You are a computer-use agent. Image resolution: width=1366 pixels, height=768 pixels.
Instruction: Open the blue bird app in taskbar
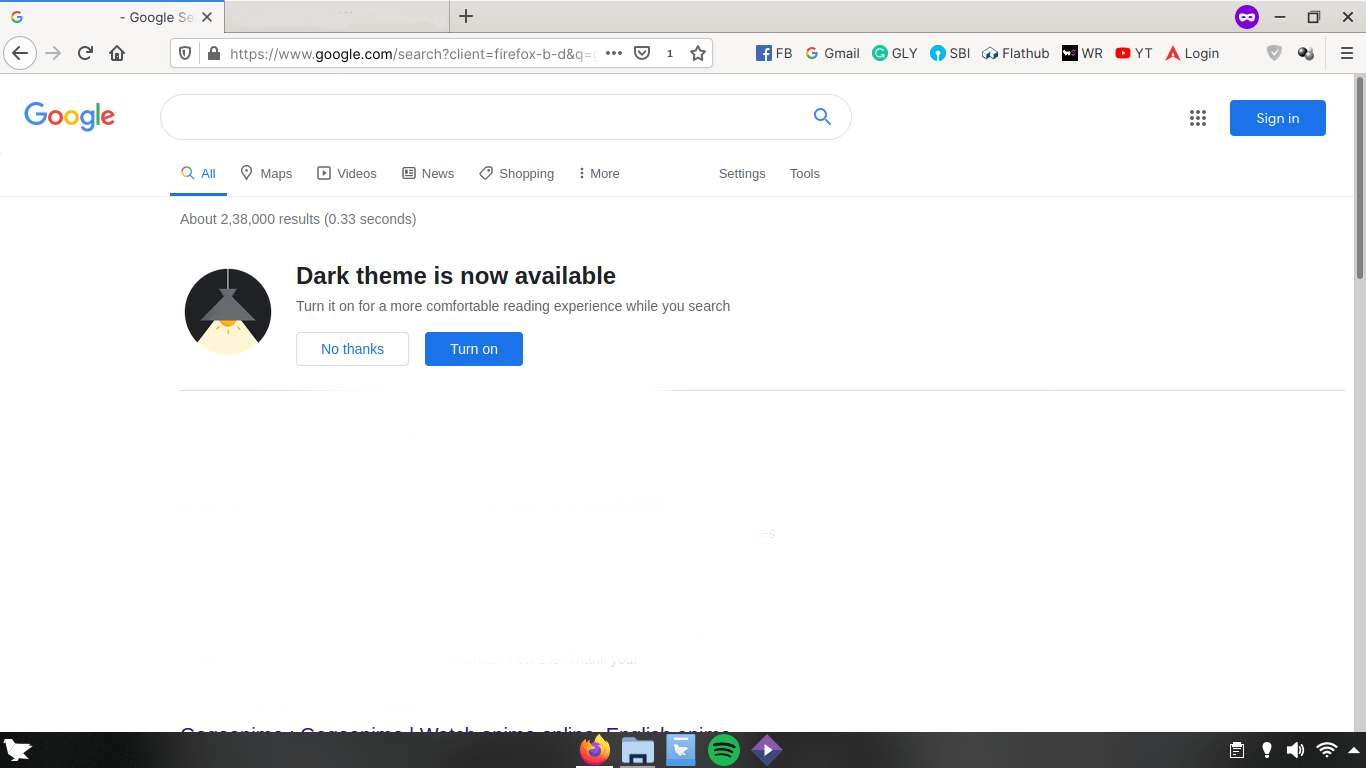(x=681, y=750)
